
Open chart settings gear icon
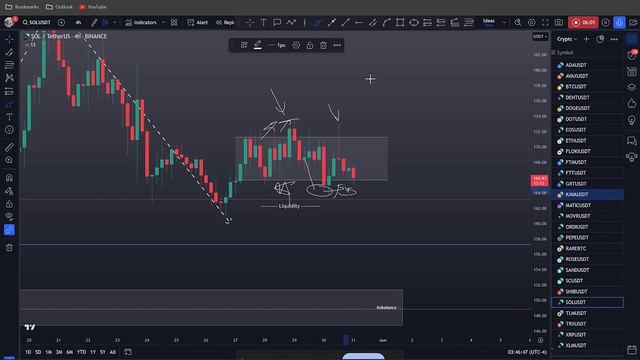click(x=531, y=22)
